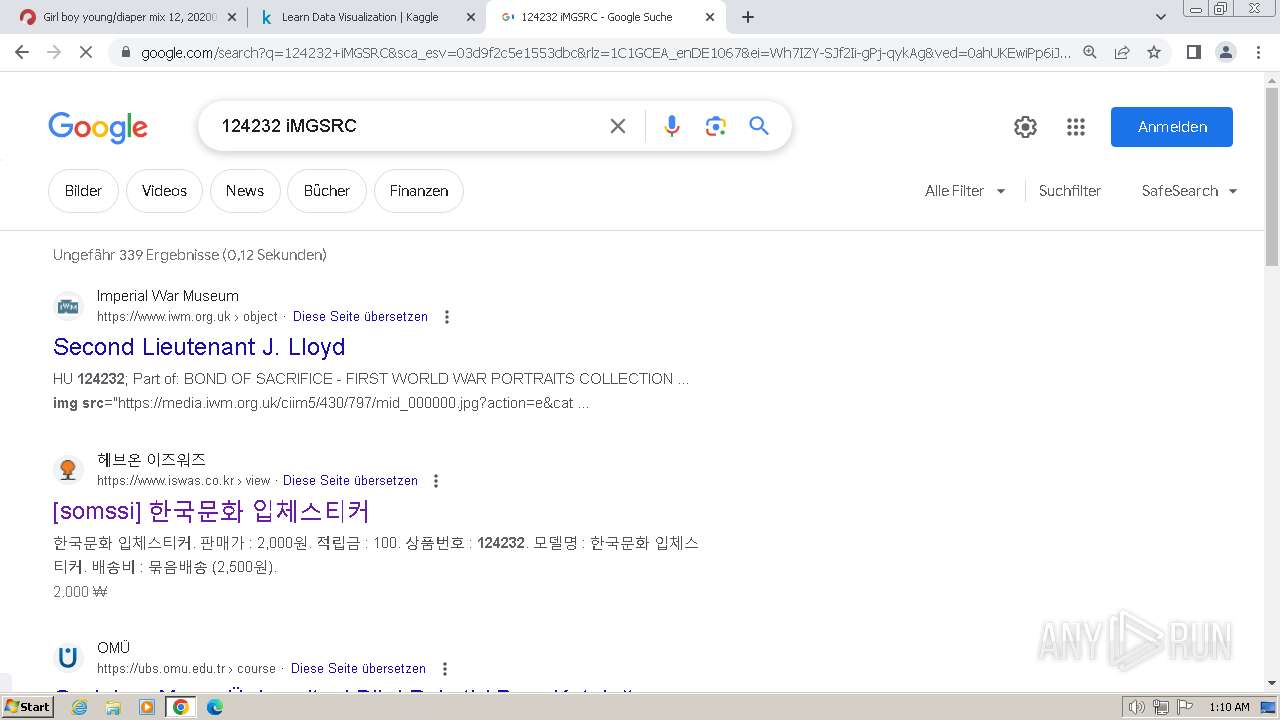
Task: Open Google settings gear
Action: coord(1025,127)
